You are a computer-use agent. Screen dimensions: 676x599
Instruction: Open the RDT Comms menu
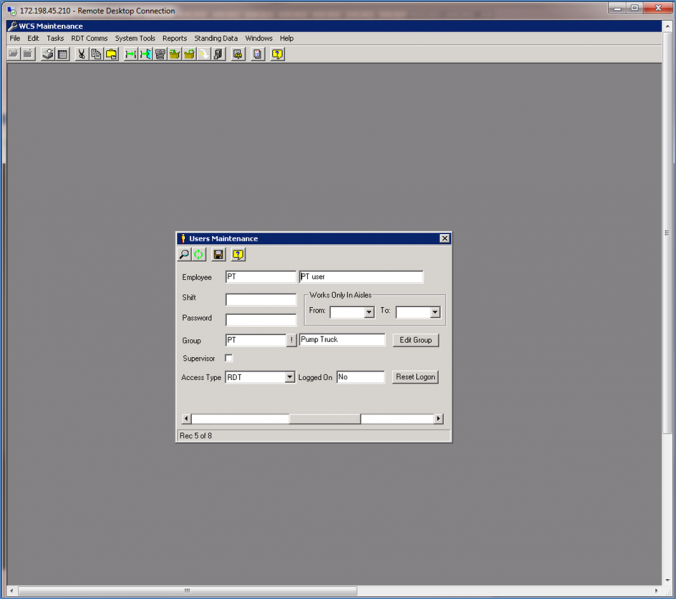89,38
